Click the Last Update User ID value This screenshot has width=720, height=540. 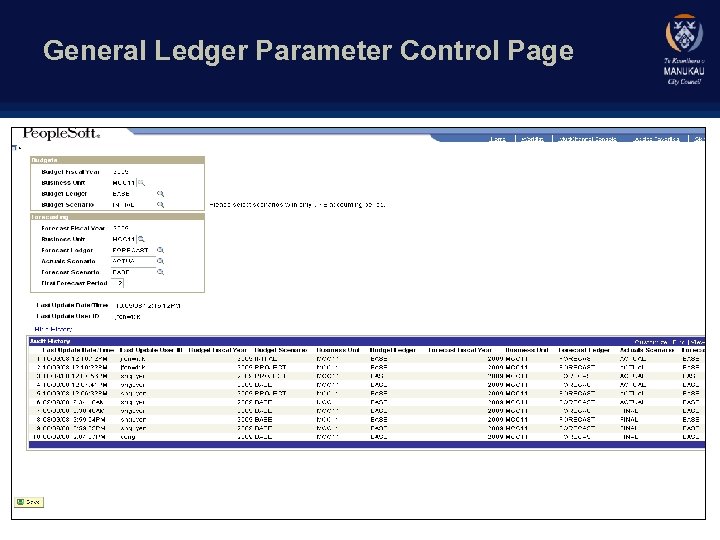[x=128, y=317]
